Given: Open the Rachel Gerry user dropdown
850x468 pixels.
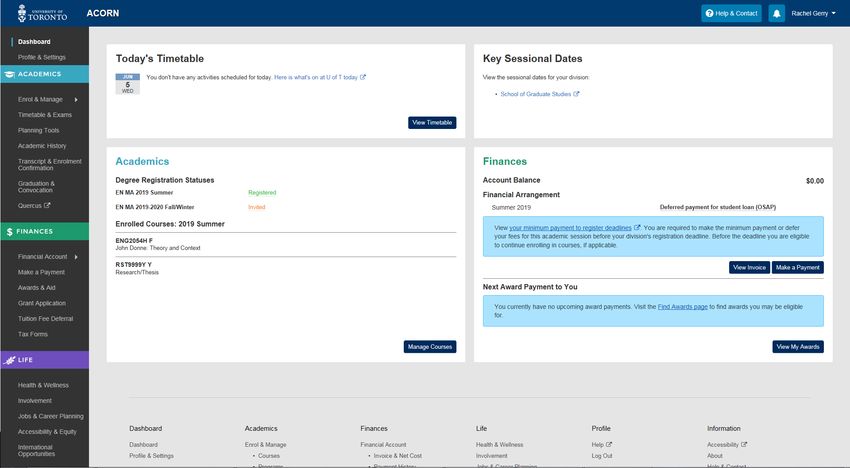Looking at the screenshot, I should tap(813, 14).
